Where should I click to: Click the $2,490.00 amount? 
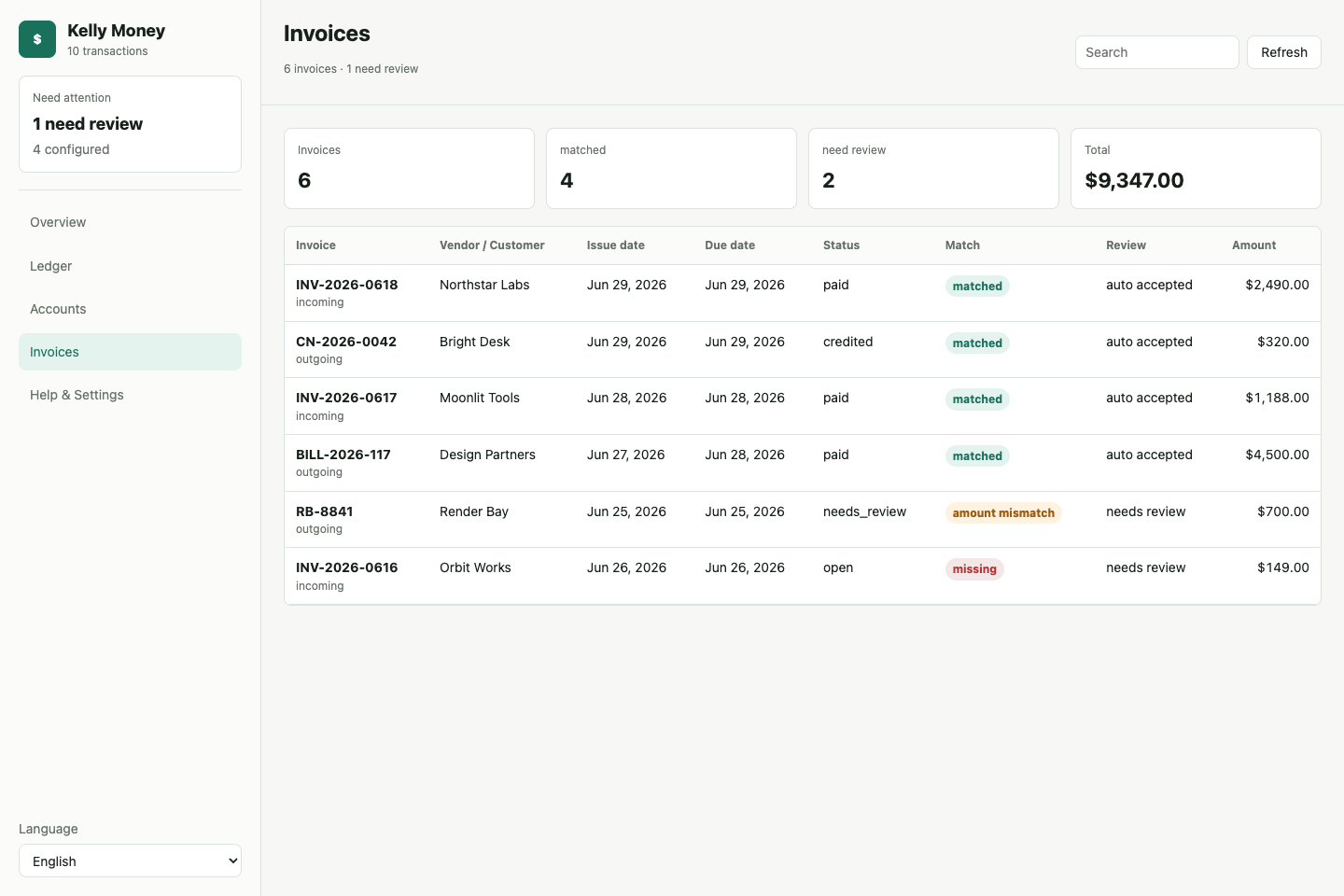(1277, 285)
